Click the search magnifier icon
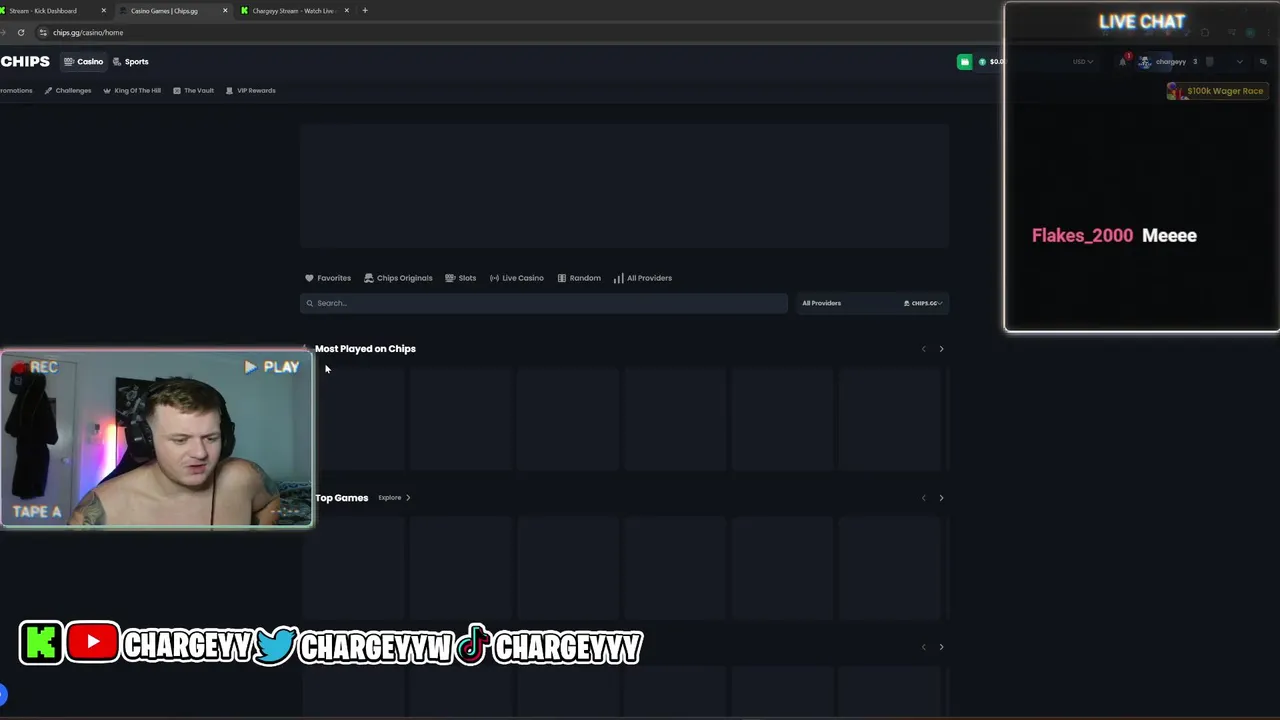Image resolution: width=1280 pixels, height=720 pixels. pos(310,303)
